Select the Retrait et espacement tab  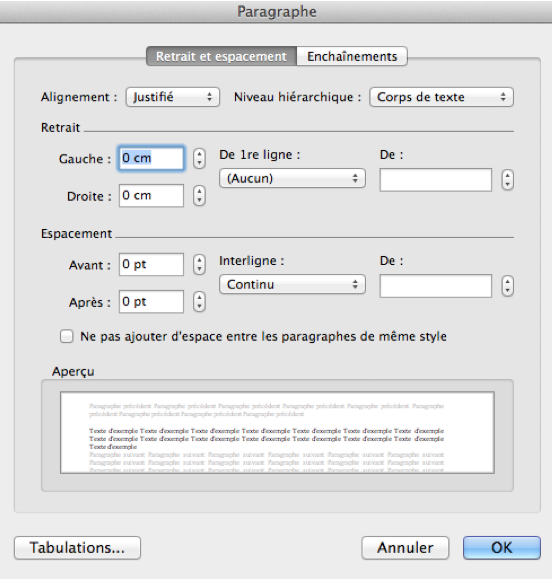coord(221,56)
